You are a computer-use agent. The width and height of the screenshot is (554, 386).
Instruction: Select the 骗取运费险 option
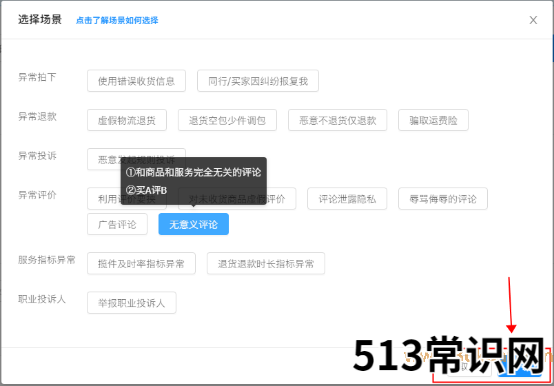(x=433, y=120)
